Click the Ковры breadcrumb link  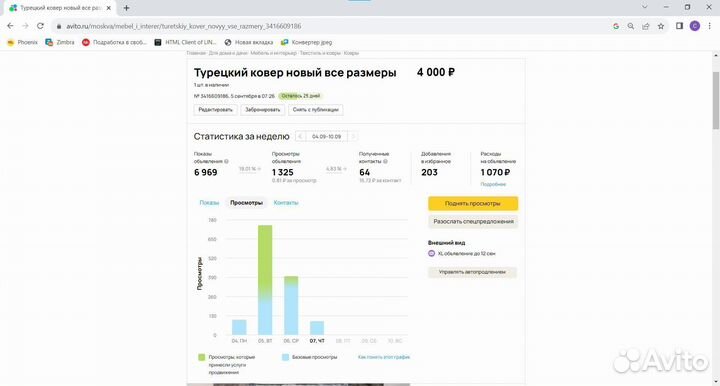click(351, 53)
